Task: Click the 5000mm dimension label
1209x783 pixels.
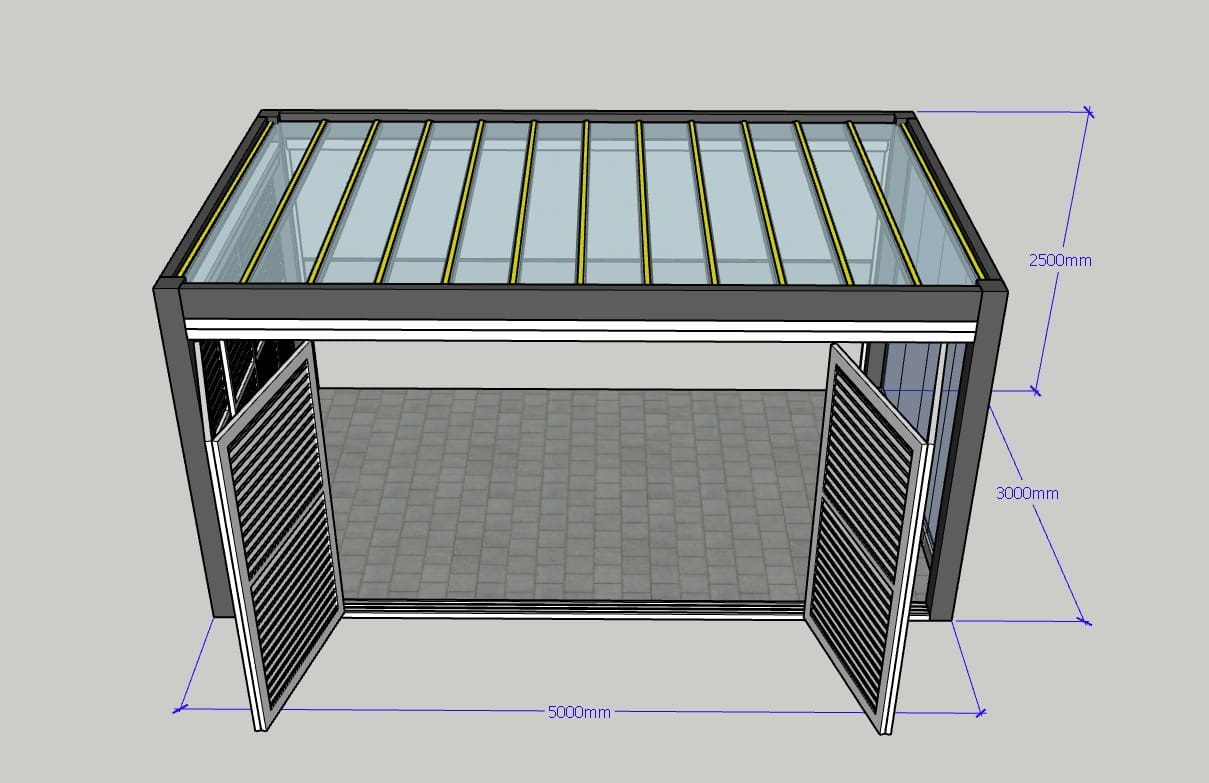Action: pos(579,712)
